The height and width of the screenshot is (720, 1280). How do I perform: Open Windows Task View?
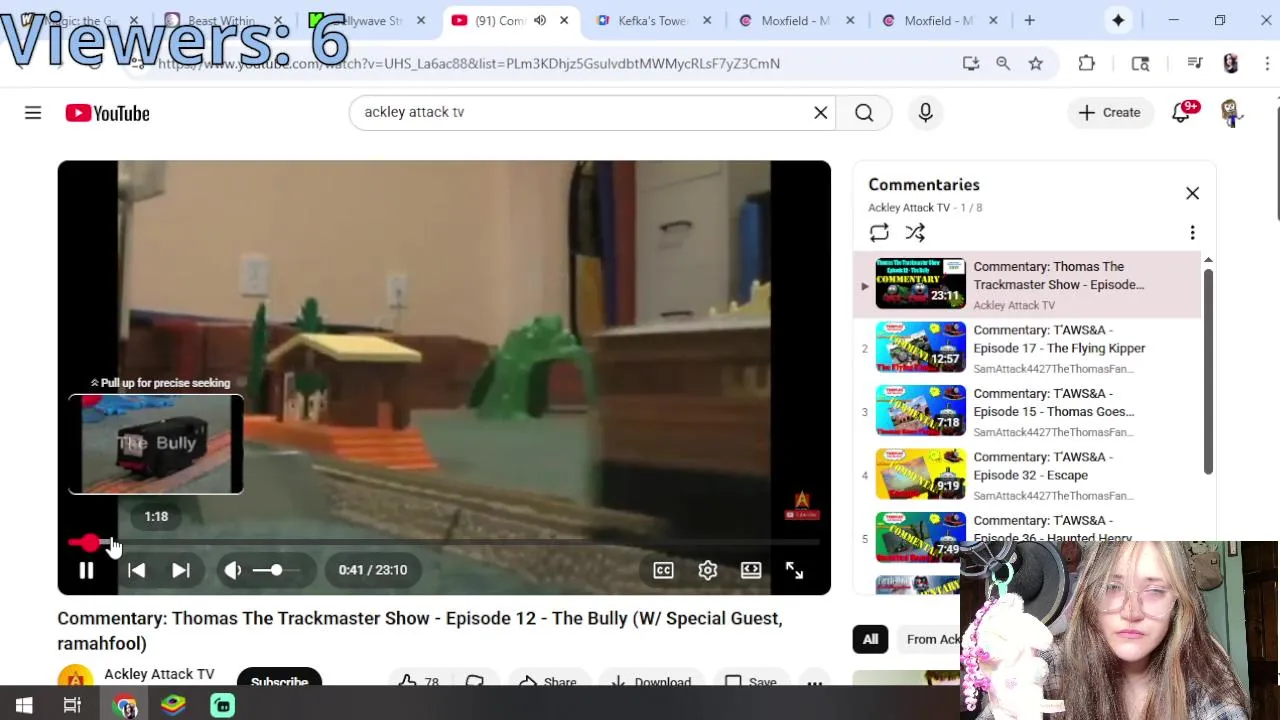click(x=72, y=706)
